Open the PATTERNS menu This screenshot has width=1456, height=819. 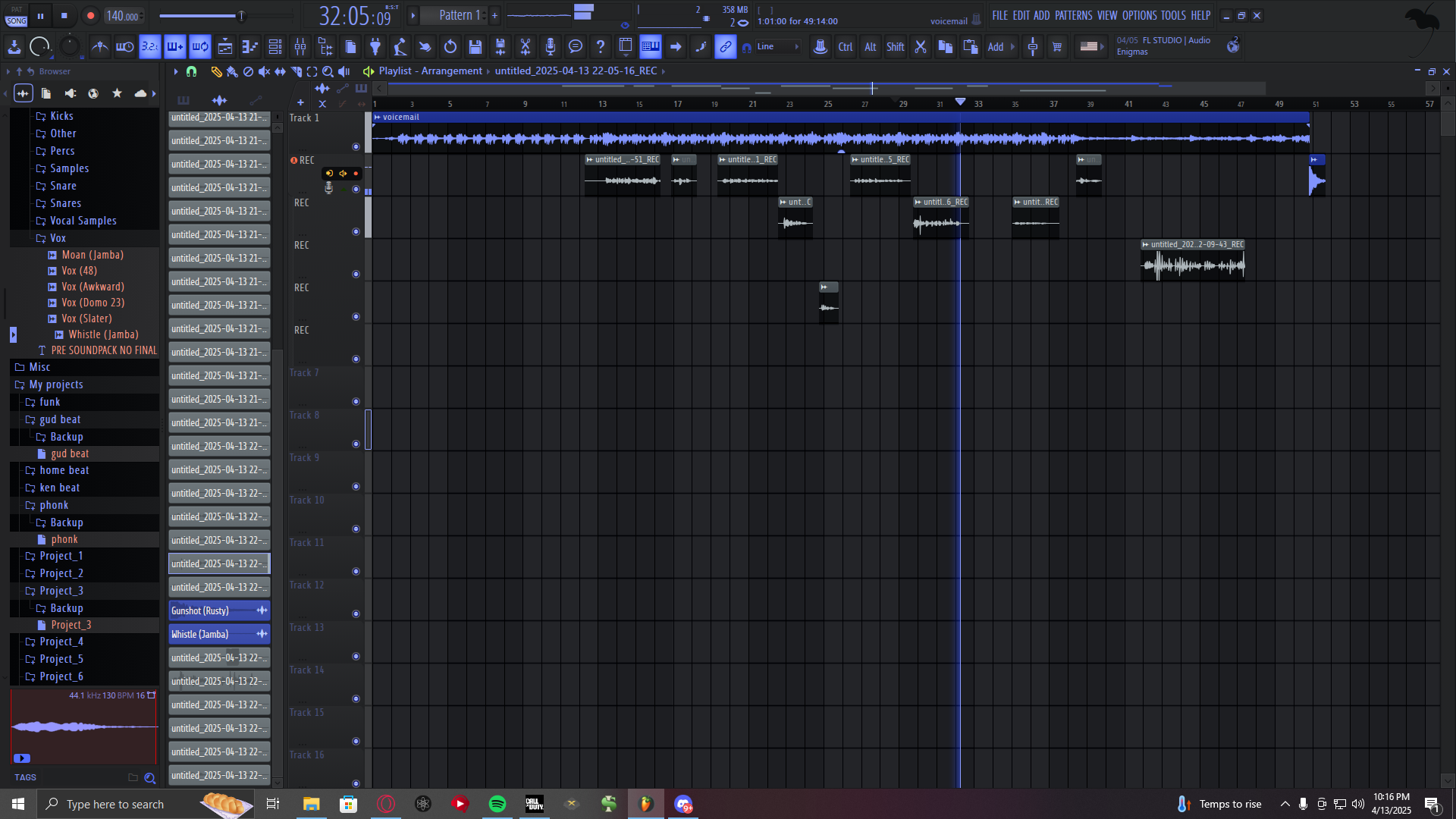pyautogui.click(x=1073, y=15)
